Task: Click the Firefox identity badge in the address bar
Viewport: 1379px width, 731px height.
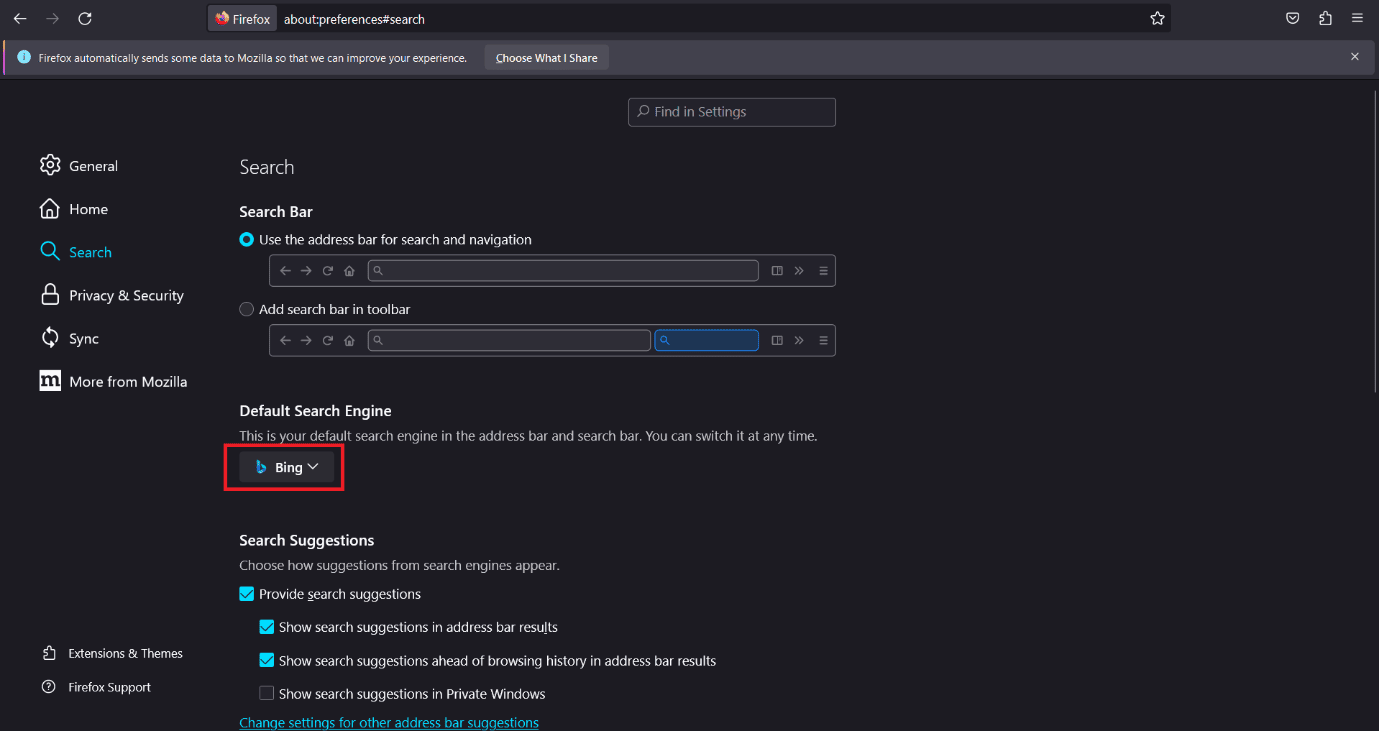Action: coord(242,18)
